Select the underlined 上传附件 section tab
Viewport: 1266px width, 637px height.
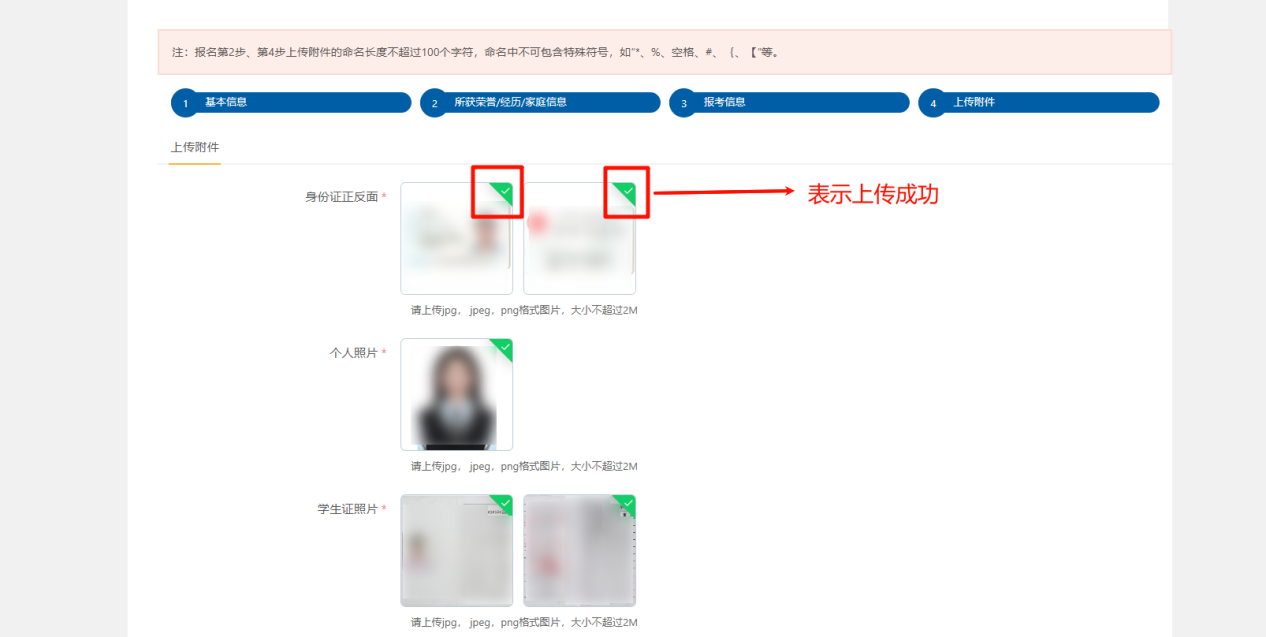tap(195, 147)
